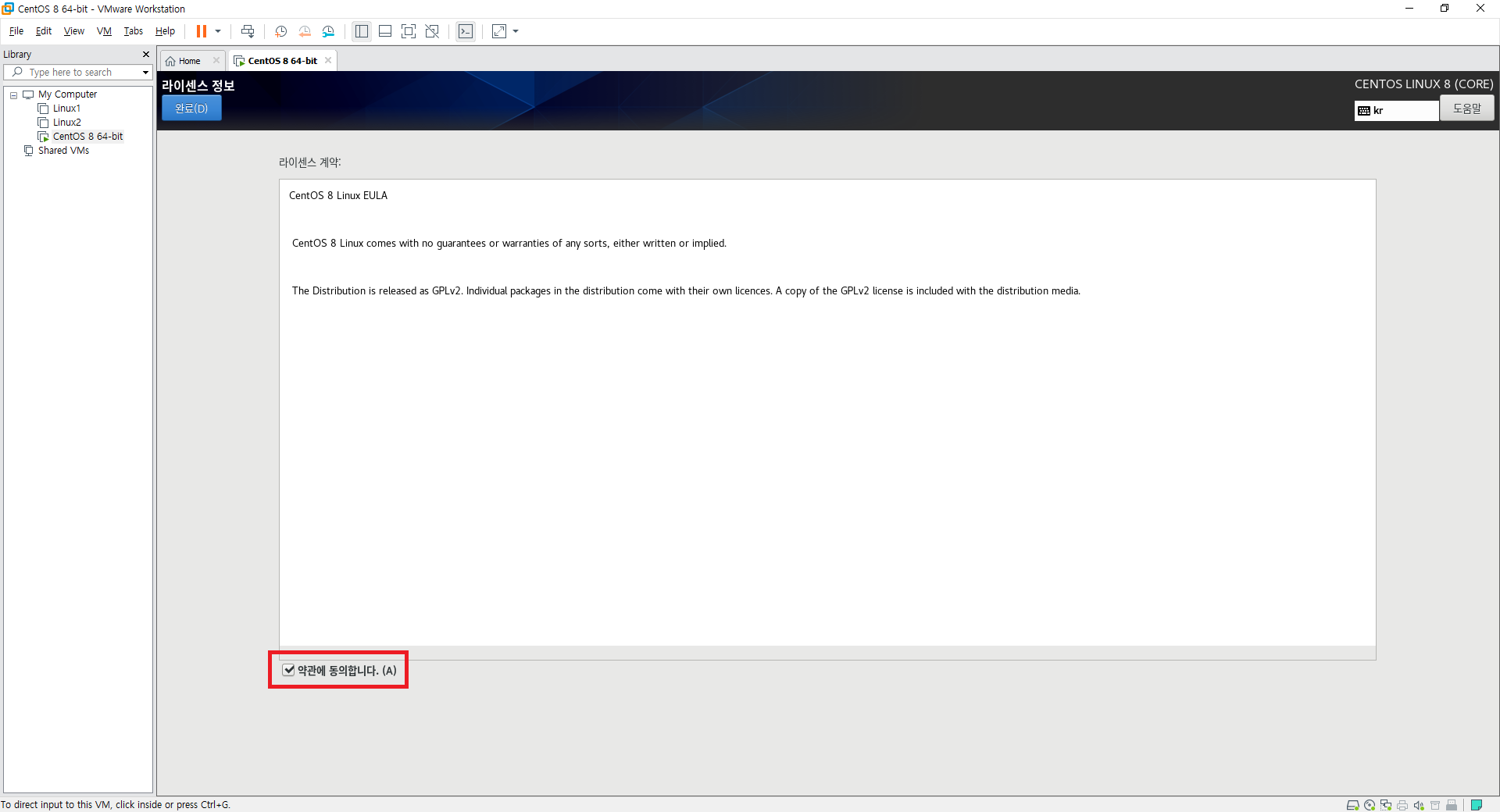Screen dimensions: 1500x812
Task: Send Ctrl+Alt+Del to the virtual machine
Action: coord(248,31)
